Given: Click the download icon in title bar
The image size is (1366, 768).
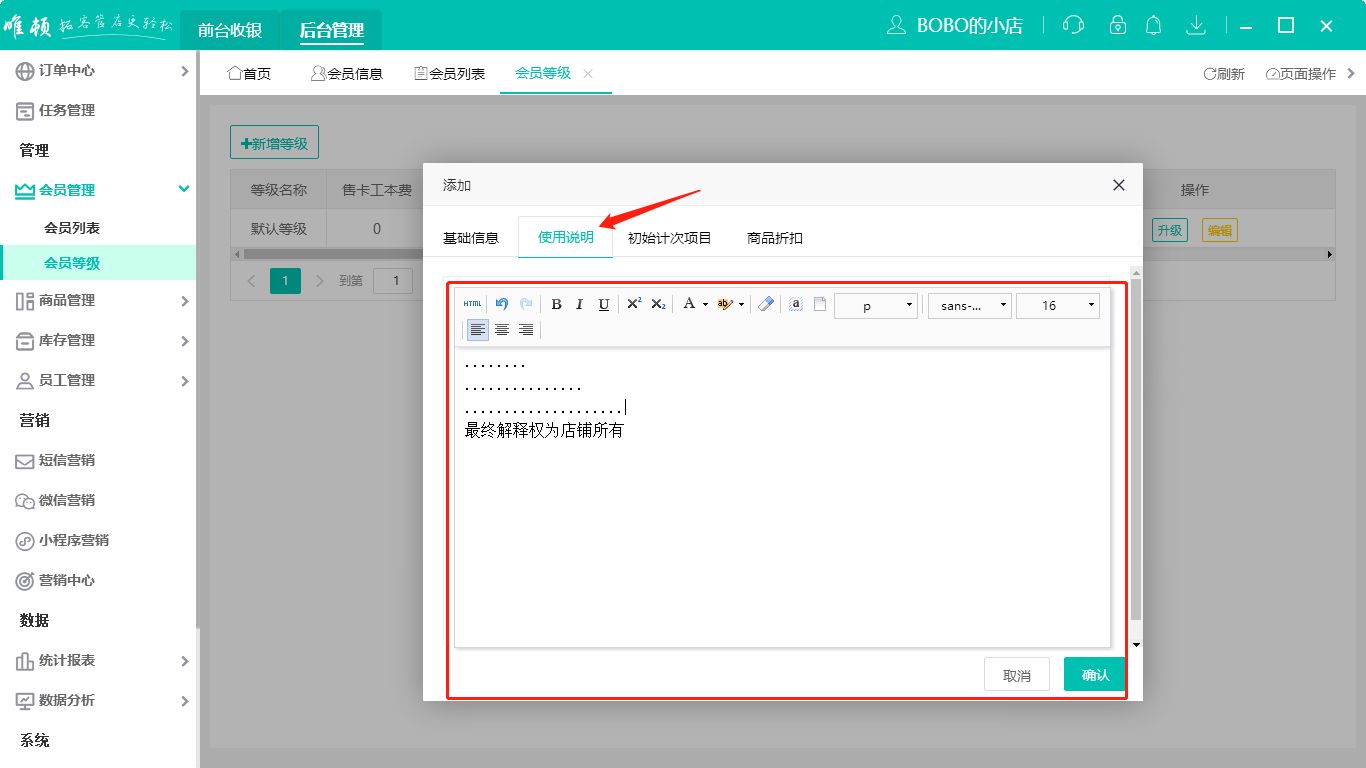Looking at the screenshot, I should [1195, 25].
